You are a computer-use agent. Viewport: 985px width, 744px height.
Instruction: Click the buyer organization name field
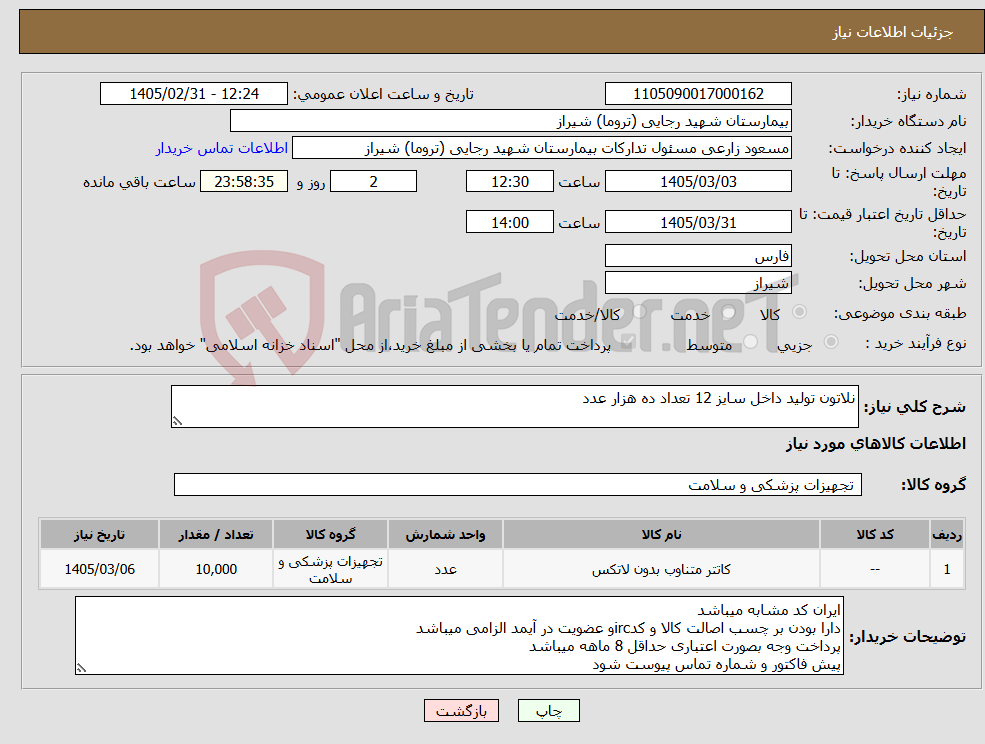tap(511, 121)
